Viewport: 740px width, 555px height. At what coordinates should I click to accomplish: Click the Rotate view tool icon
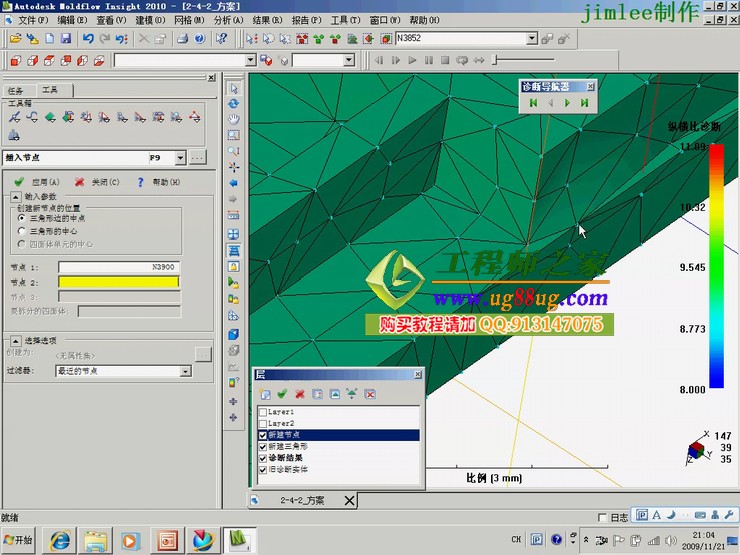pos(234,103)
